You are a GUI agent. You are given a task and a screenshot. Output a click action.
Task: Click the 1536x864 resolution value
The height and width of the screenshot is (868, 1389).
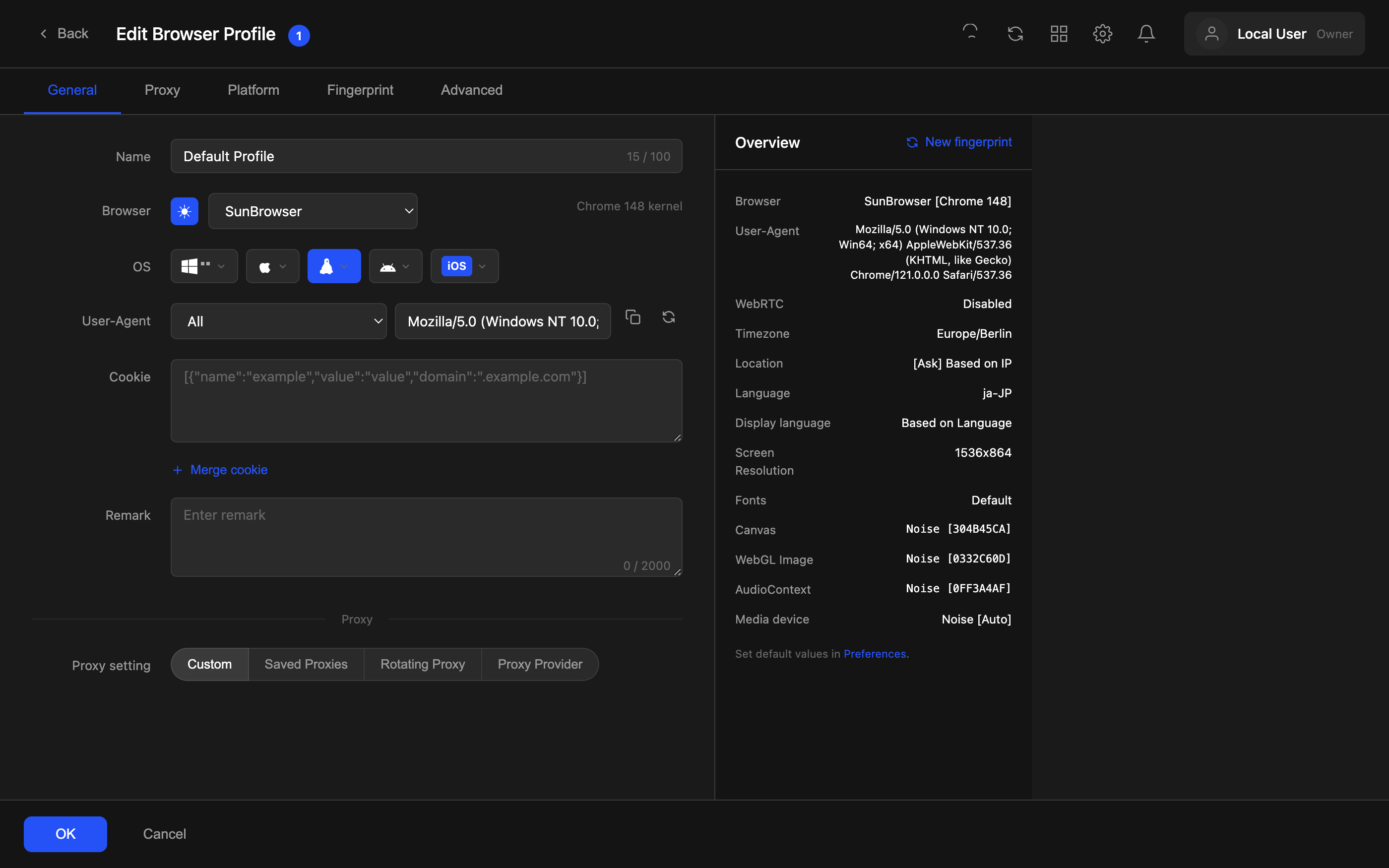[x=983, y=452]
